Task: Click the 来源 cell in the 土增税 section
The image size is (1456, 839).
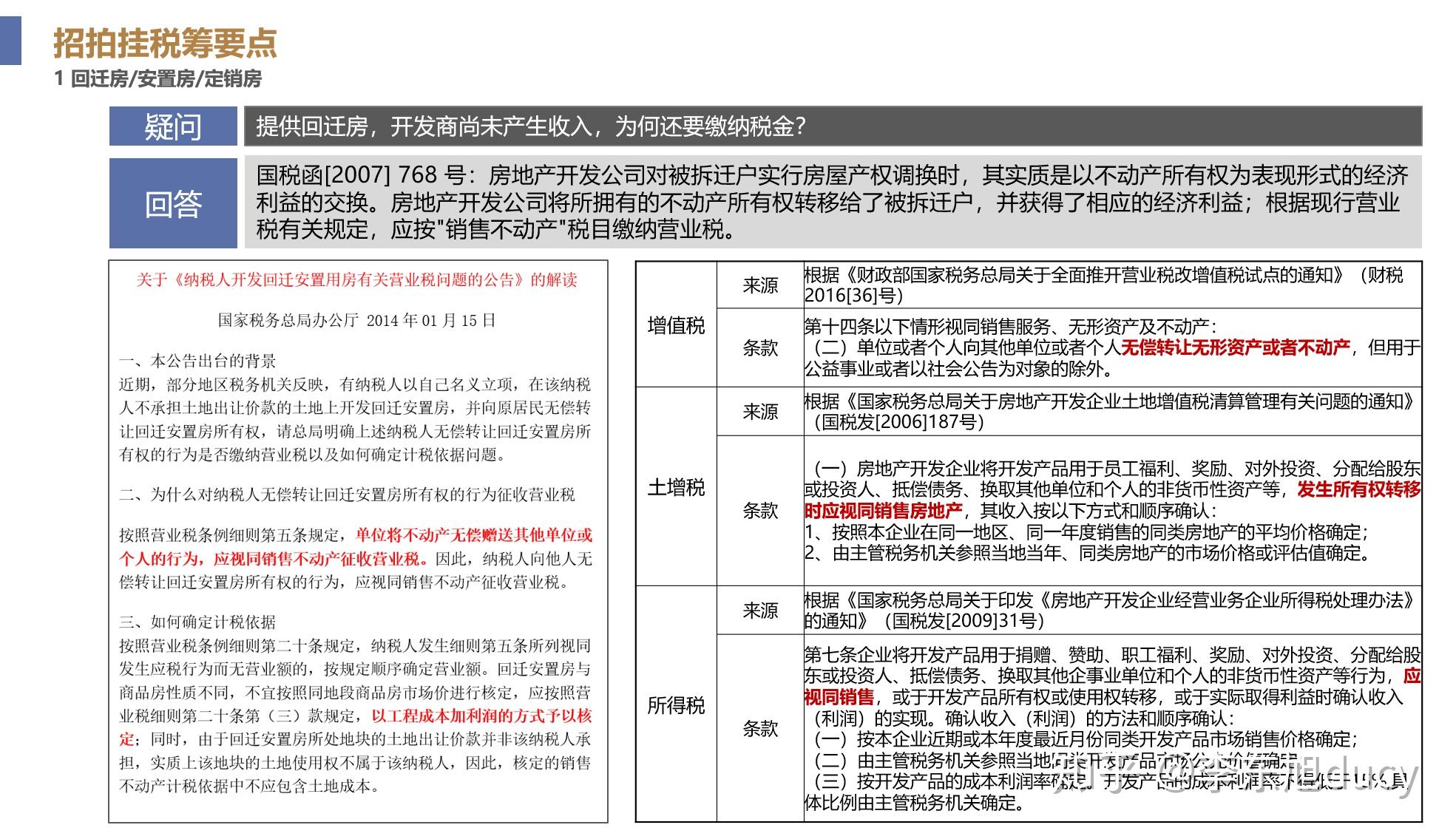Action: click(760, 412)
